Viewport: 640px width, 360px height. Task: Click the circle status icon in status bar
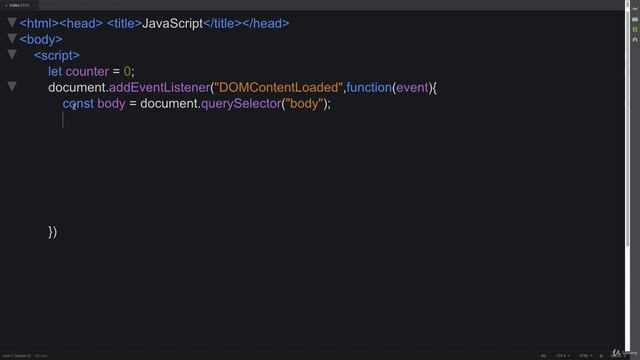coord(601,356)
